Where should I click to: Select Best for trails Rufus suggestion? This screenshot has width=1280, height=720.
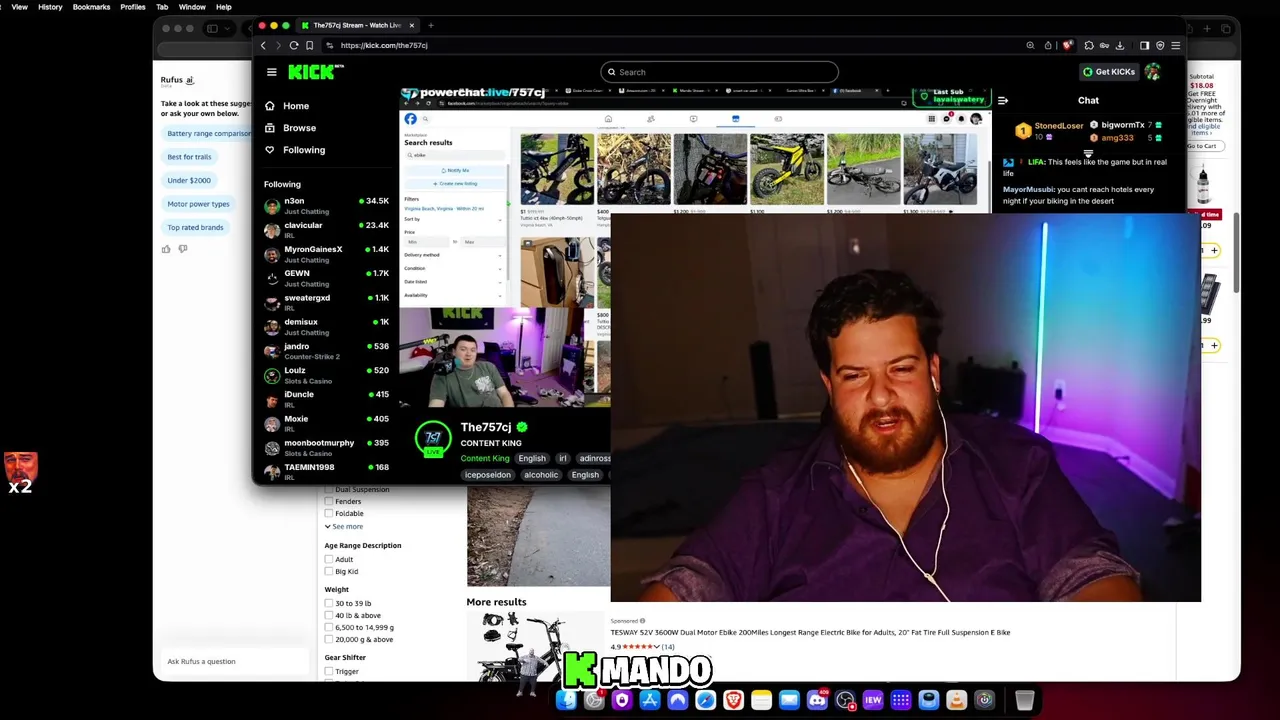pos(189,157)
